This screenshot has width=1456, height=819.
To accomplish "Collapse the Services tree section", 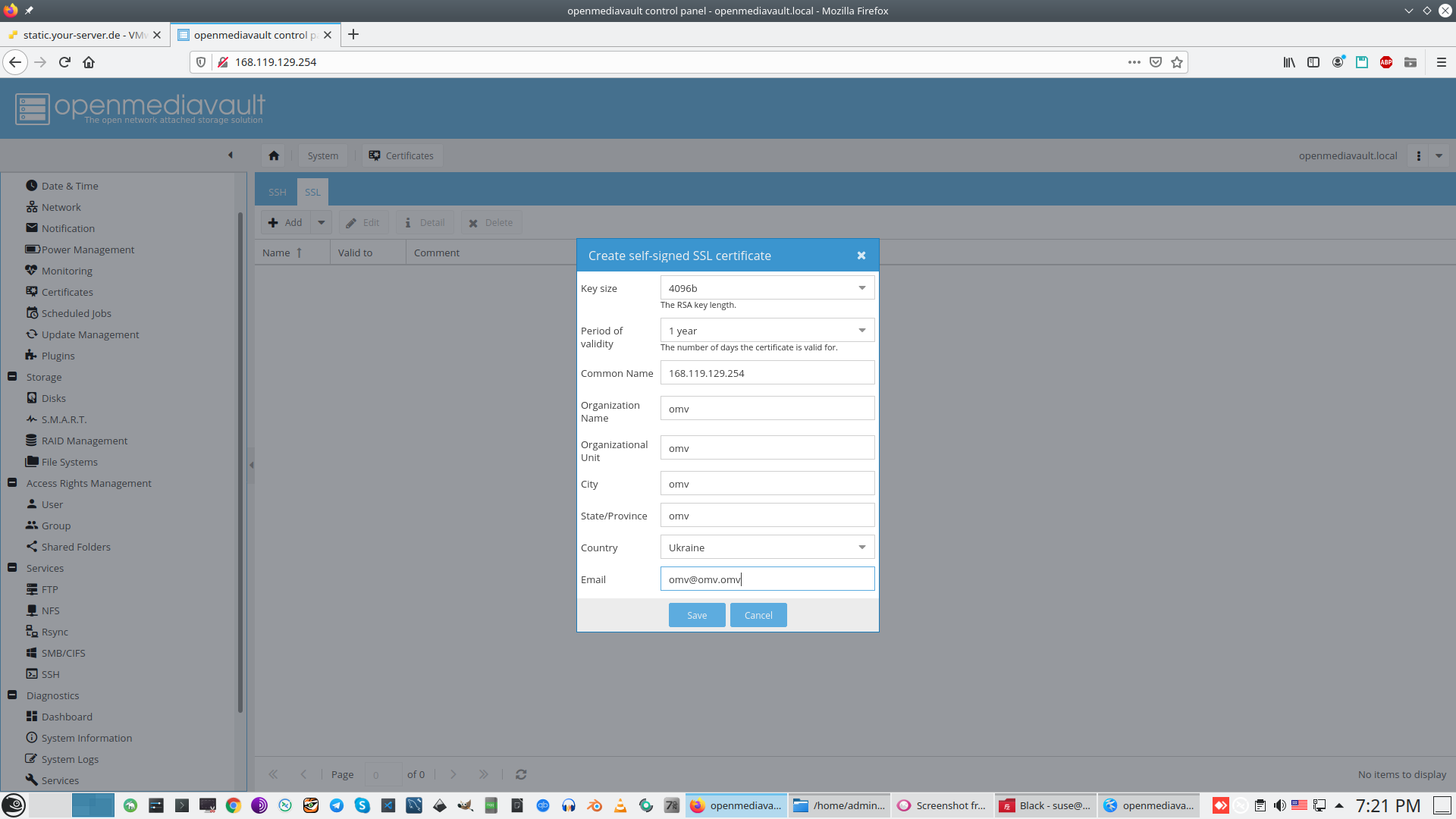I will click(12, 568).
